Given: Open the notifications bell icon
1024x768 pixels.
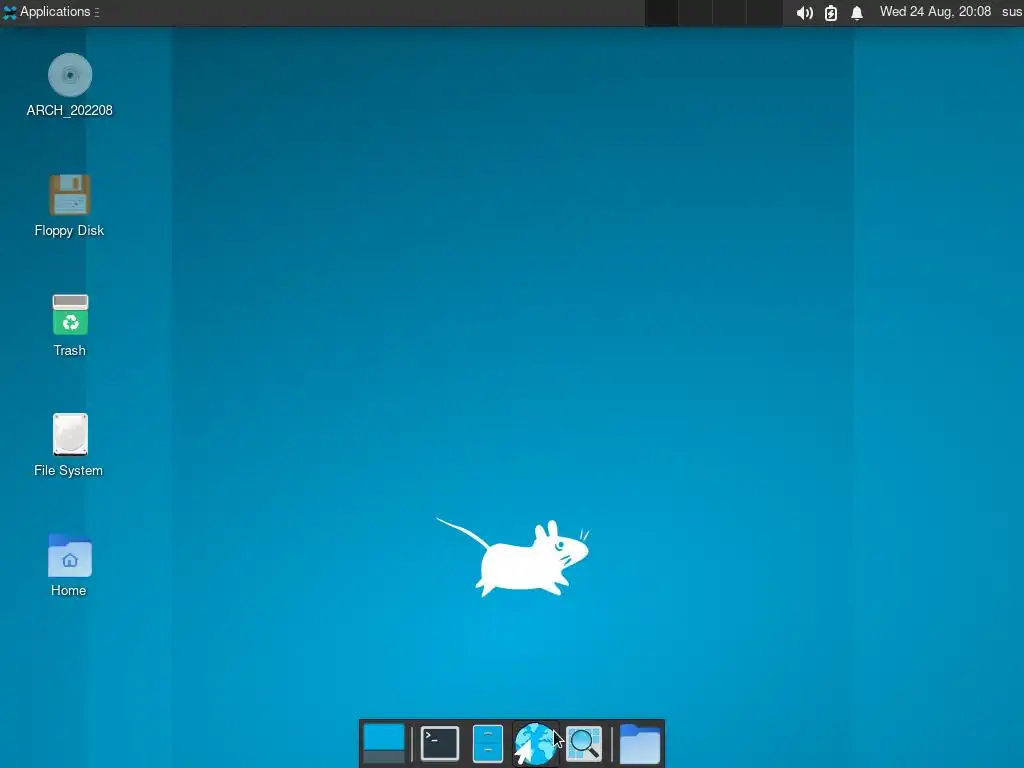Looking at the screenshot, I should [857, 12].
